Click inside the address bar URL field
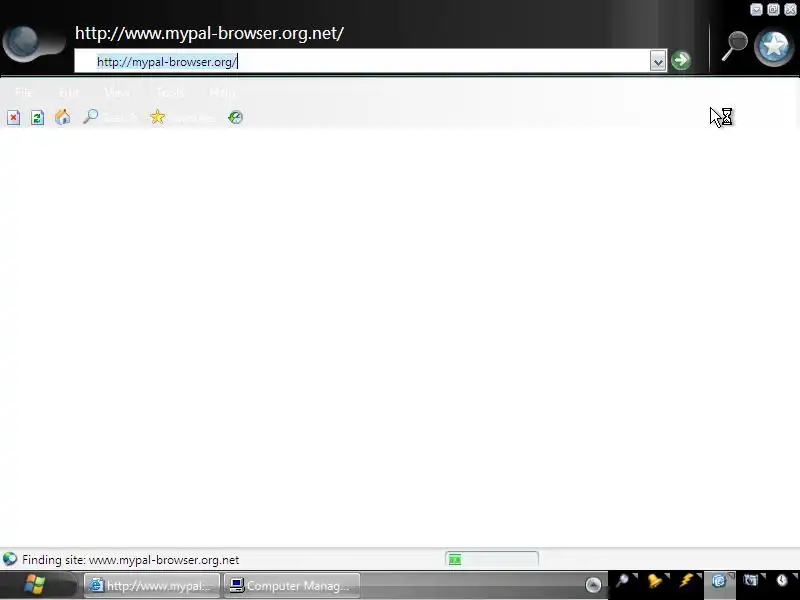 pos(362,62)
